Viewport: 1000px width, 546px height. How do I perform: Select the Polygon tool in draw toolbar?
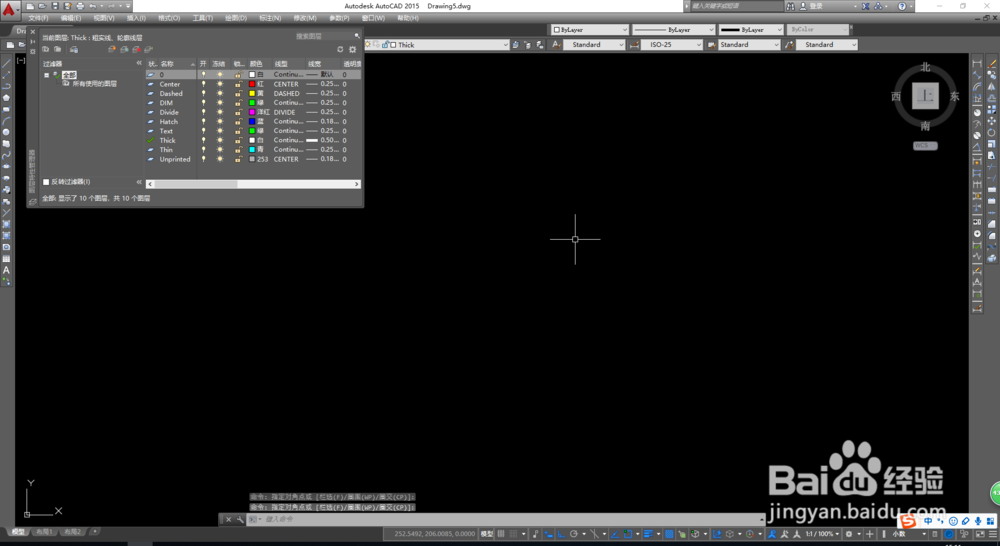[x=6, y=98]
